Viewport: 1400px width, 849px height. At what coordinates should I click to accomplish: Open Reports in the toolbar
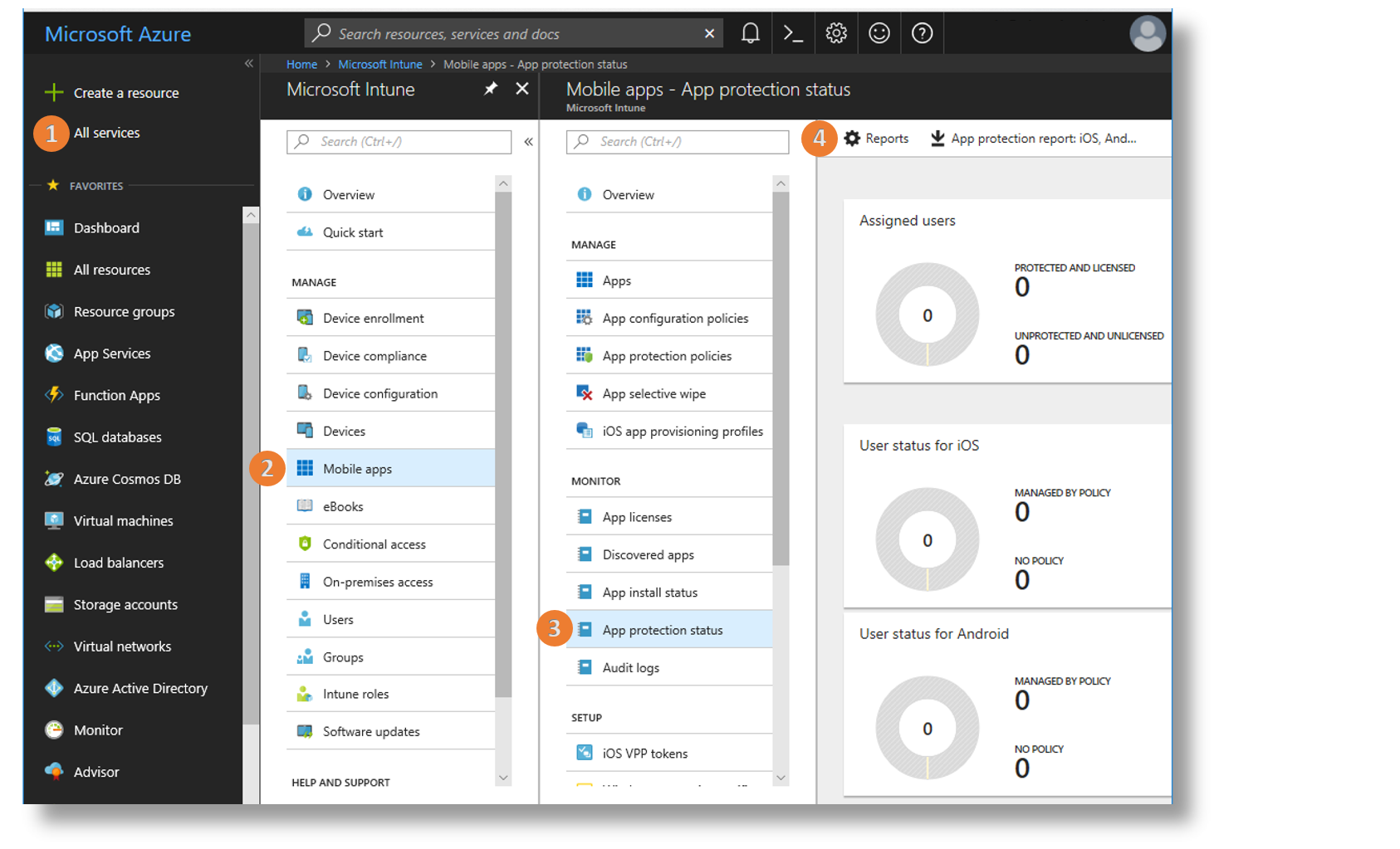click(x=876, y=139)
